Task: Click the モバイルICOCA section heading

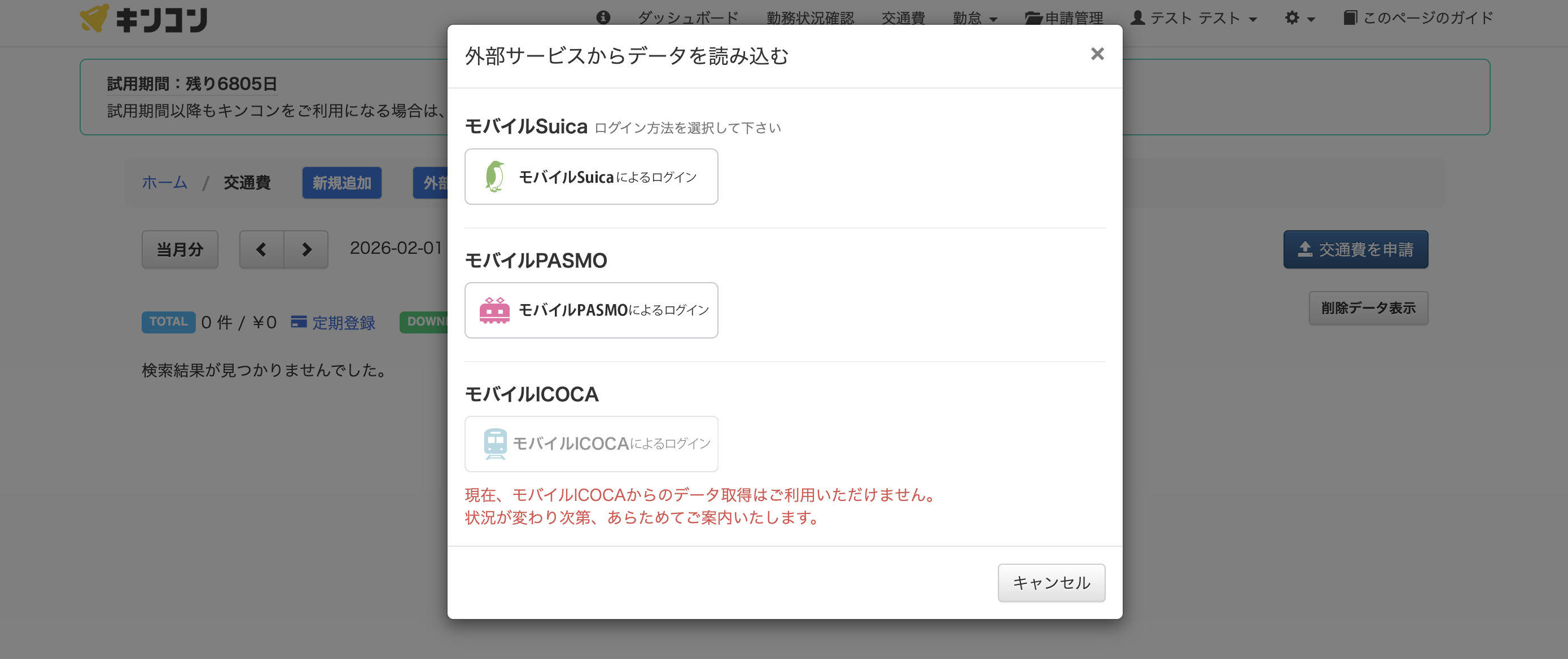Action: (x=531, y=394)
